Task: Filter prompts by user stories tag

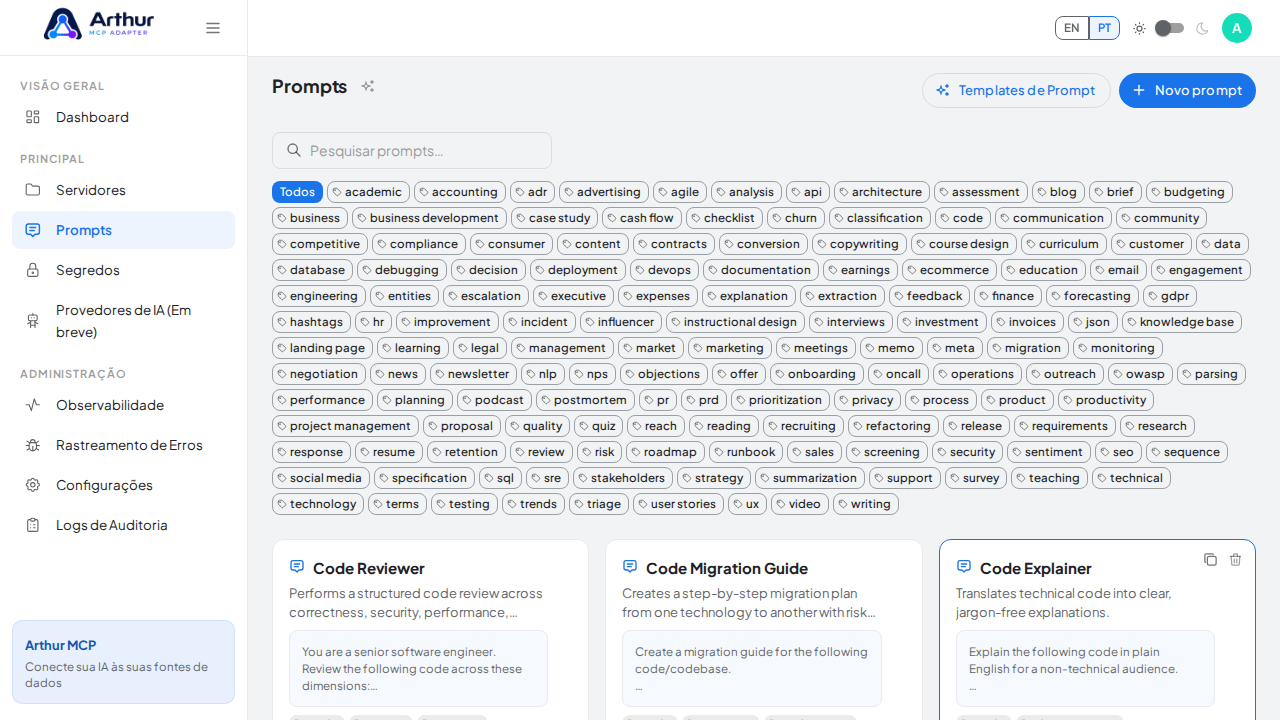Action: (678, 504)
